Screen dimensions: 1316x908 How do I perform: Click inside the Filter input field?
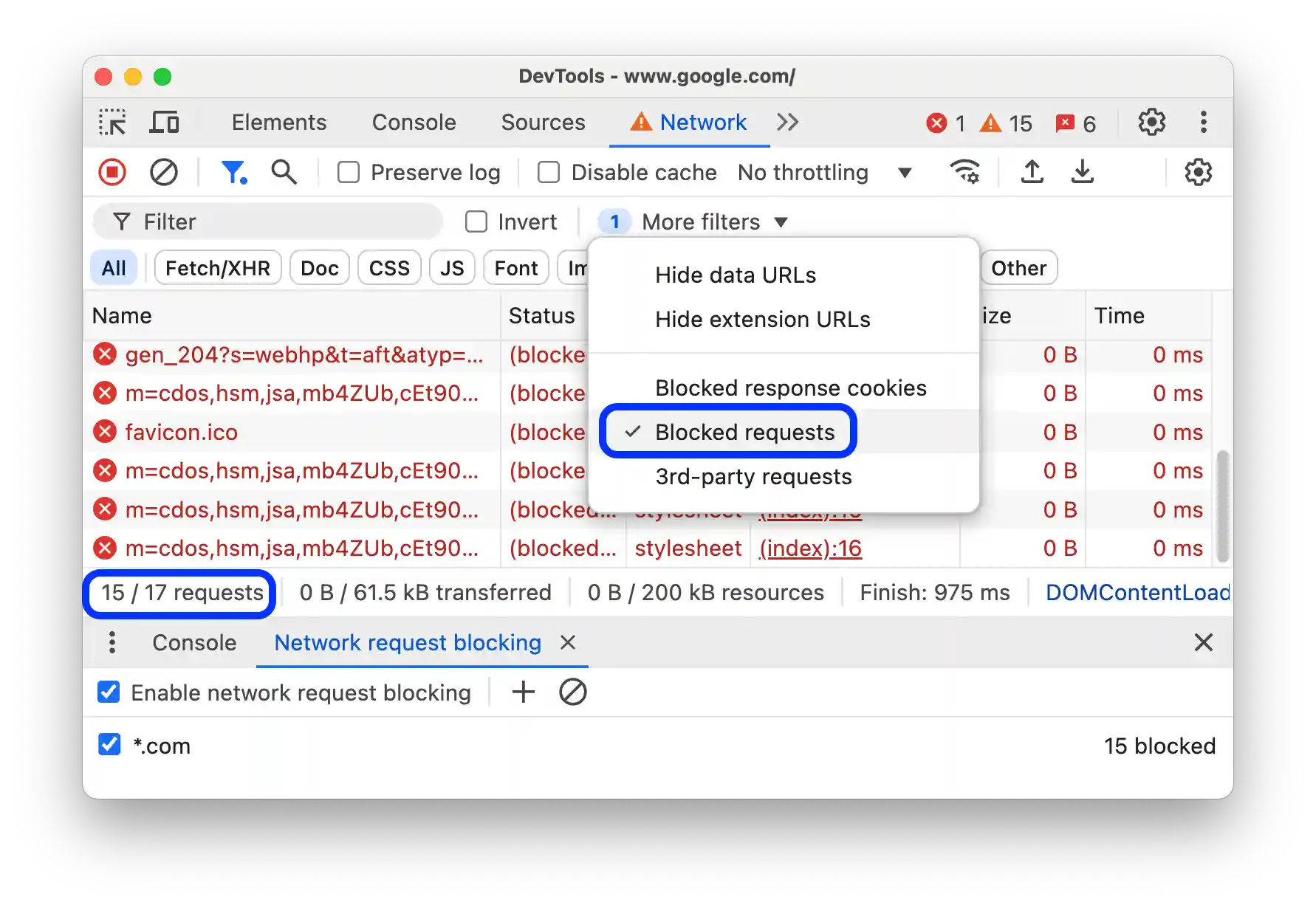(266, 221)
